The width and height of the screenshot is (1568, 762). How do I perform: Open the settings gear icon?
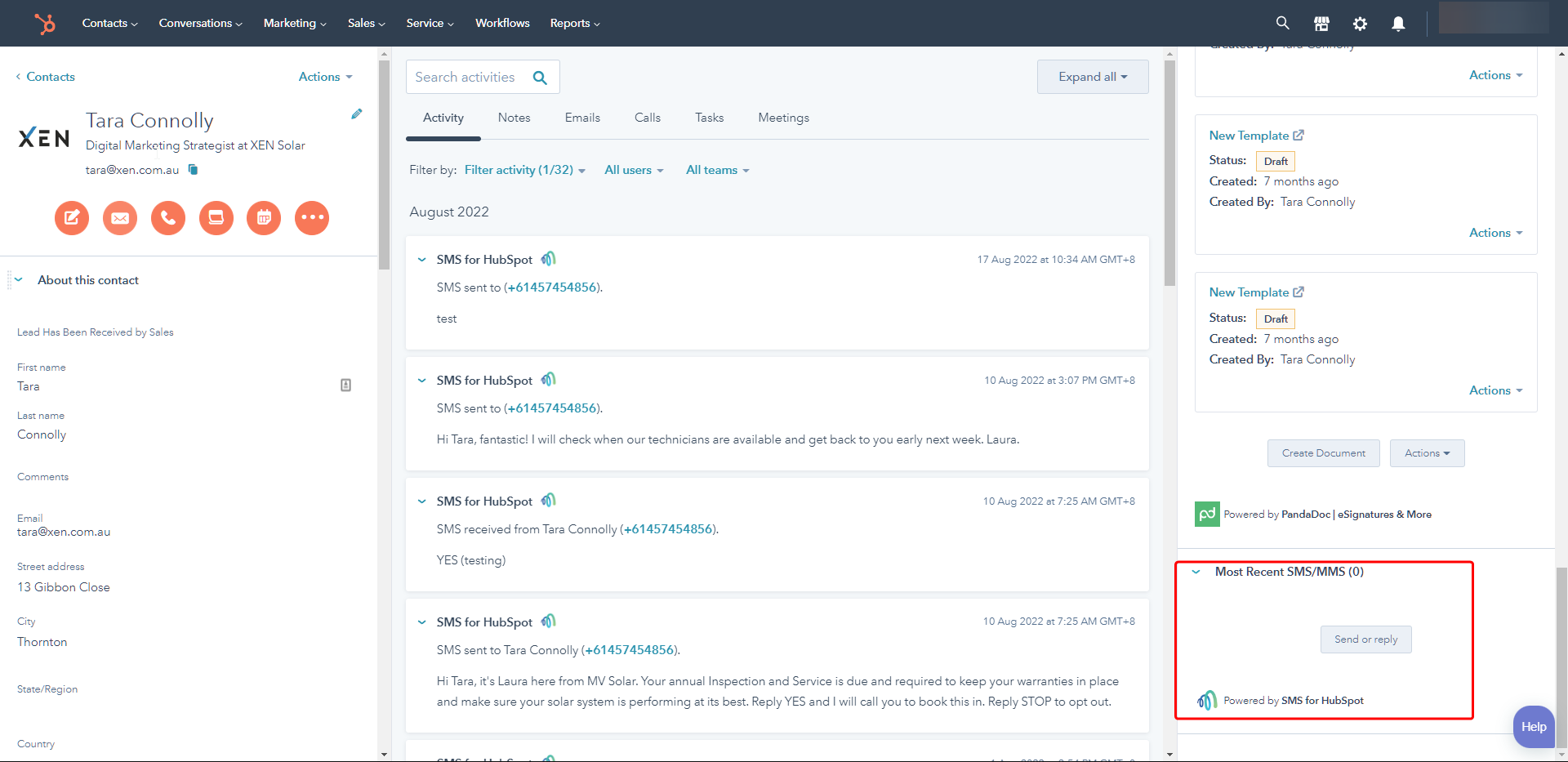pyautogui.click(x=1360, y=24)
